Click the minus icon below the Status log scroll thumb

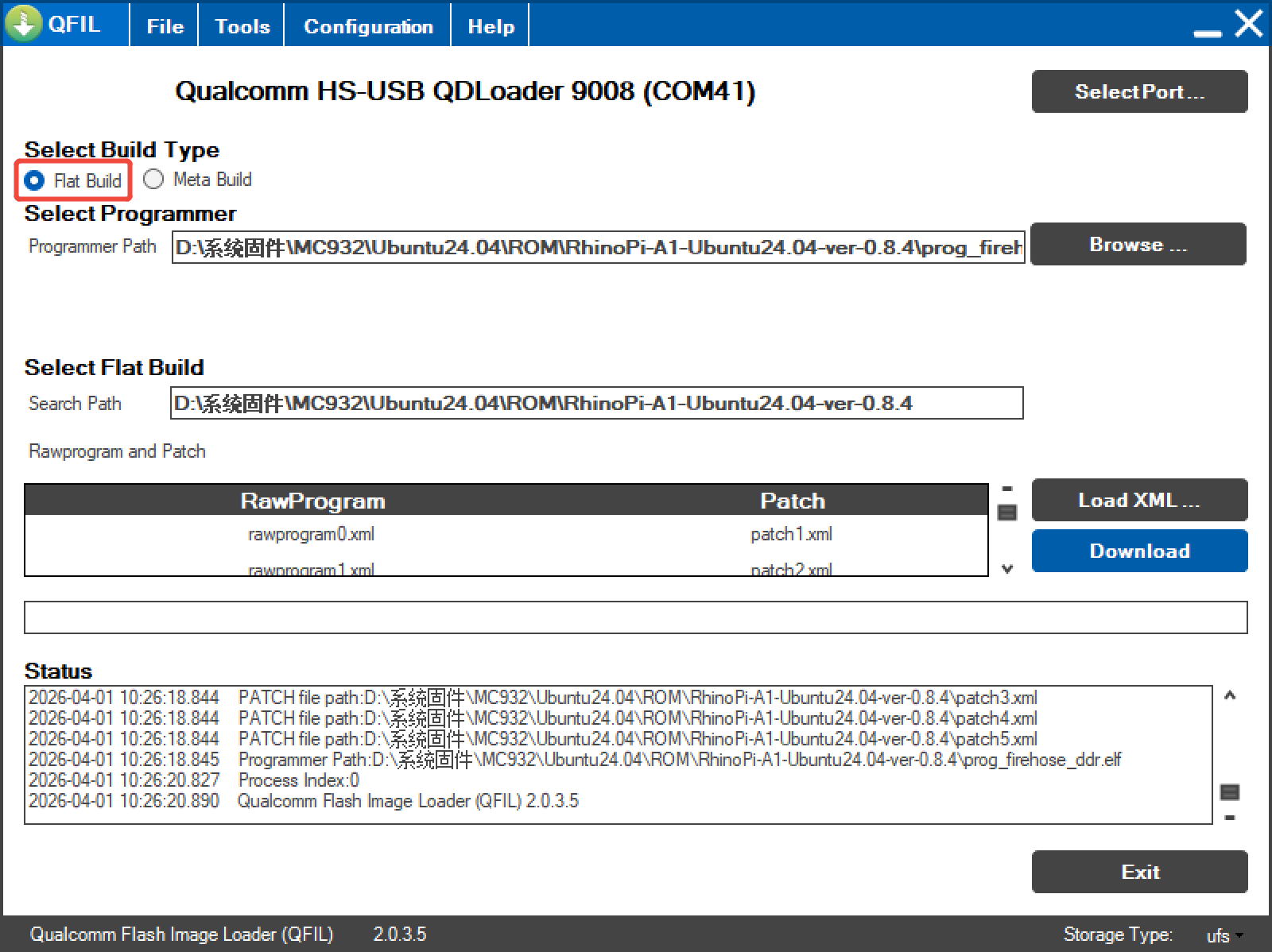pos(1230,818)
